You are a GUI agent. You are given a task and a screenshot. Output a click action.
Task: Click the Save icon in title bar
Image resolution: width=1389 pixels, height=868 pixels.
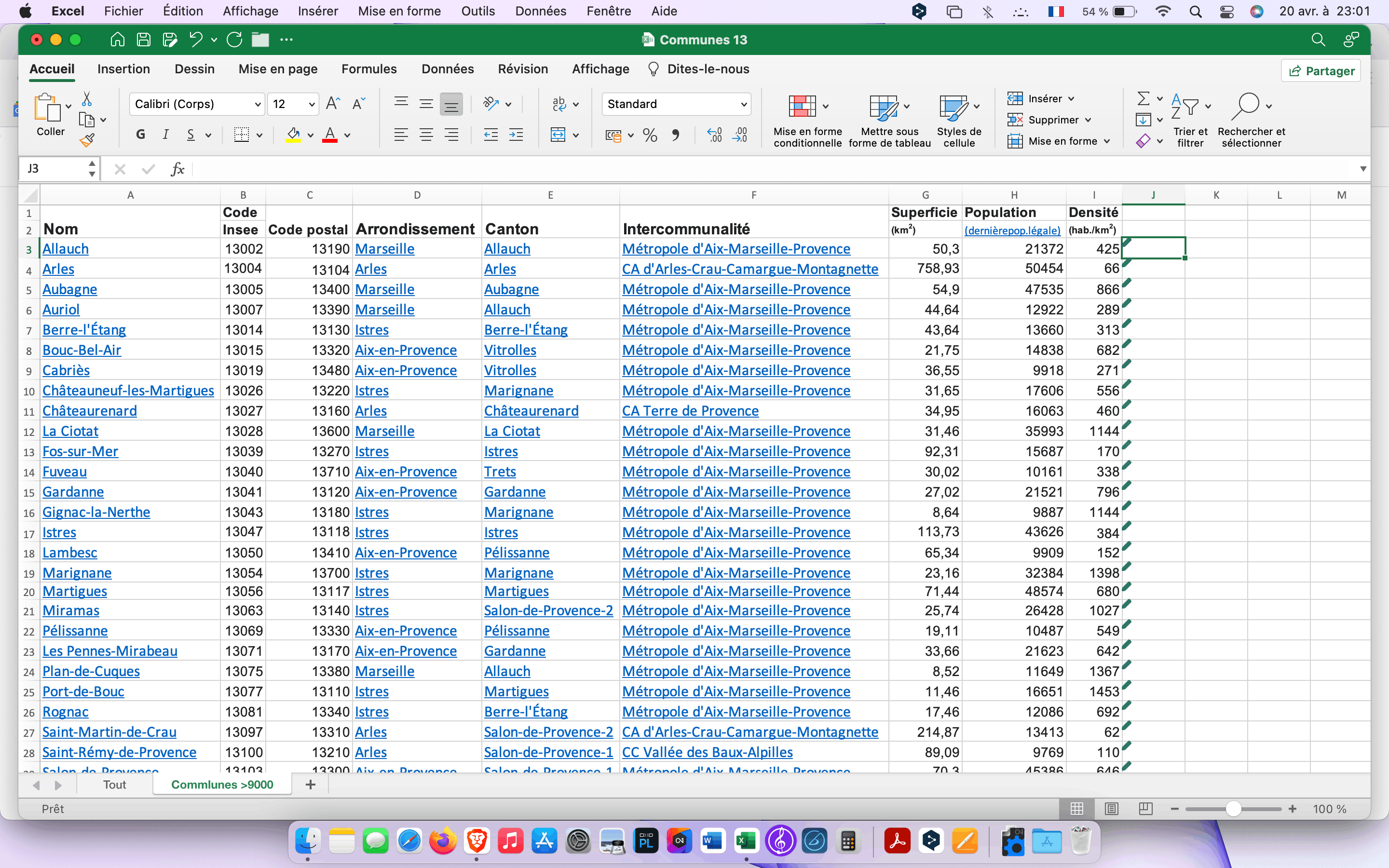(144, 40)
